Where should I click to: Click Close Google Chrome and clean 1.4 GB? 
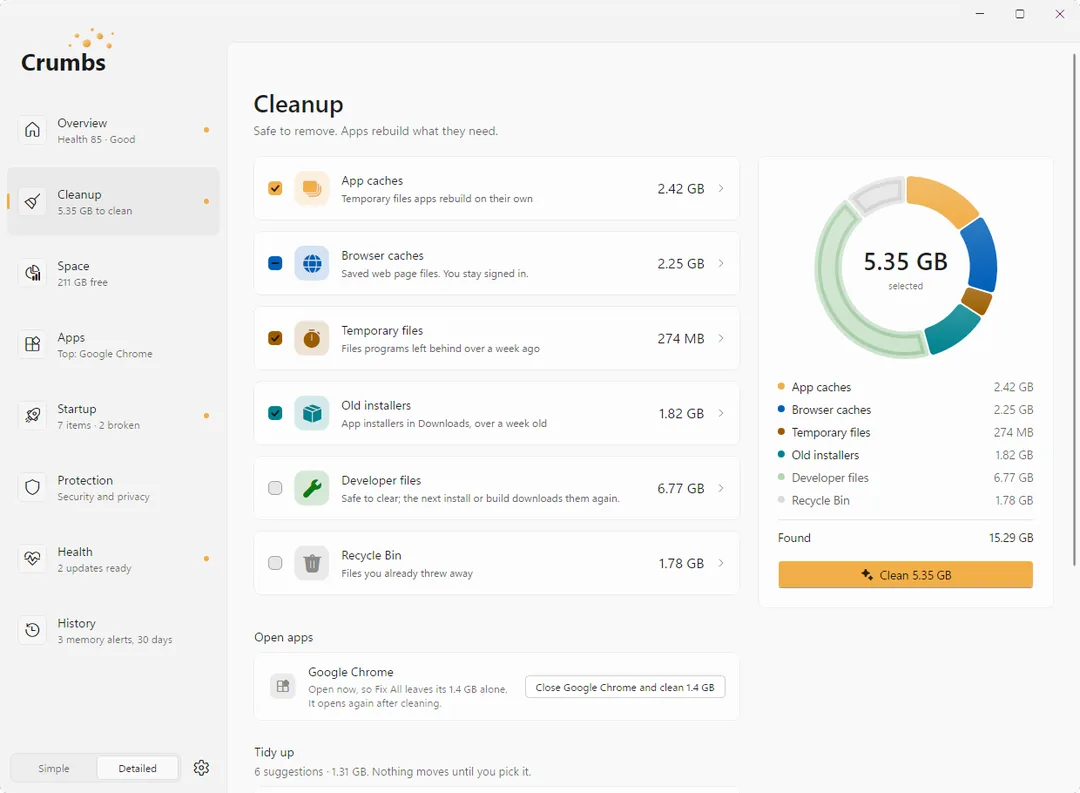(x=625, y=687)
